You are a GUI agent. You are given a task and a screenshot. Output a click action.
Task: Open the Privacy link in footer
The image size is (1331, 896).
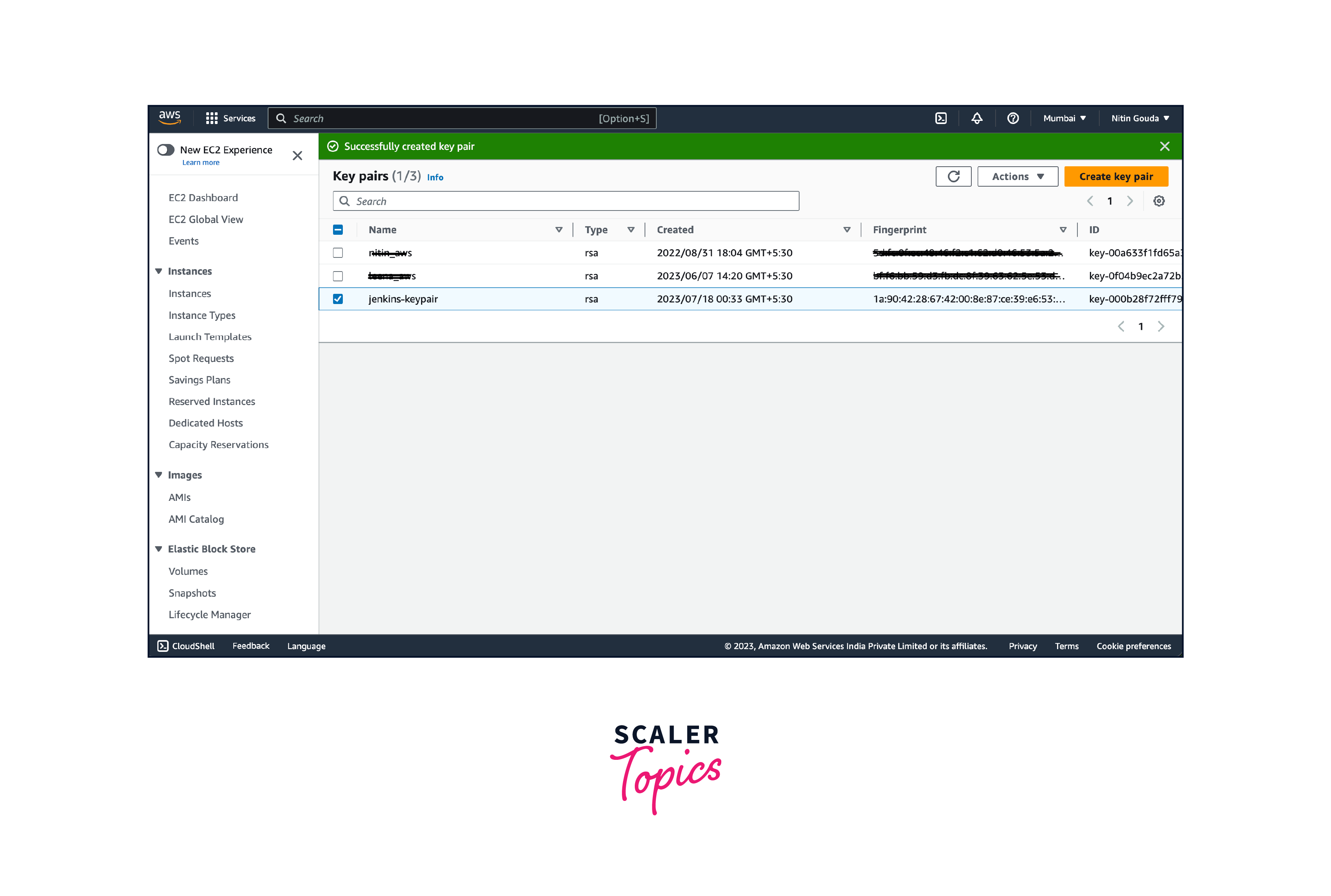click(x=1022, y=646)
